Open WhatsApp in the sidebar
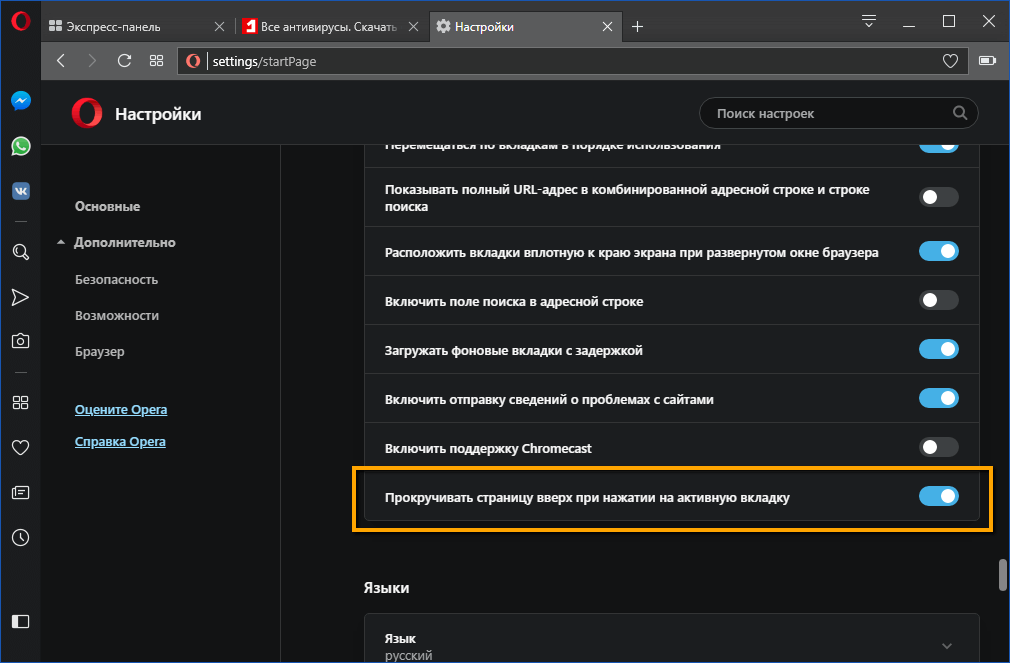 [20, 146]
